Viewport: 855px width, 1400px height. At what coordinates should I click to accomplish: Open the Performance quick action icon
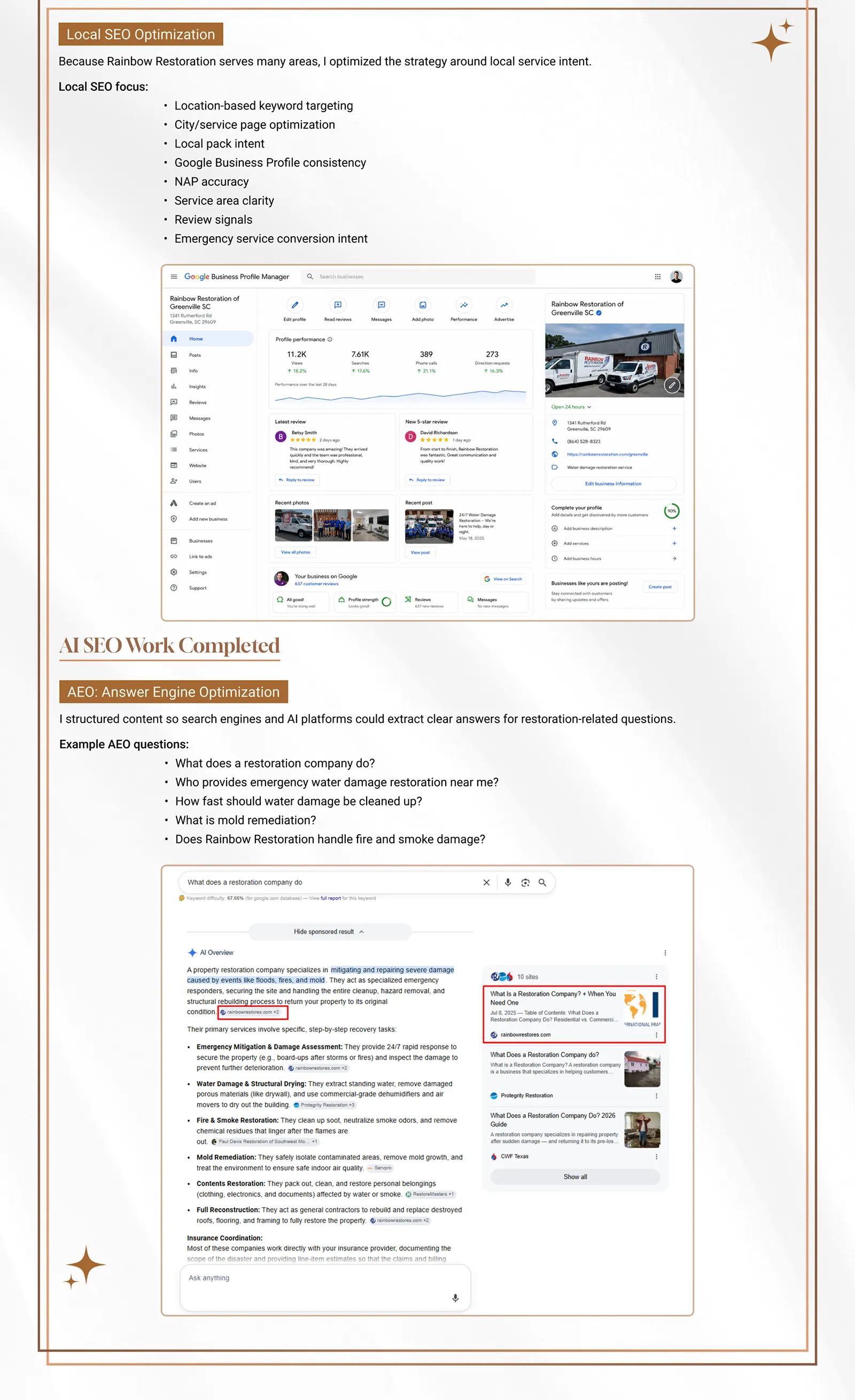[x=464, y=305]
